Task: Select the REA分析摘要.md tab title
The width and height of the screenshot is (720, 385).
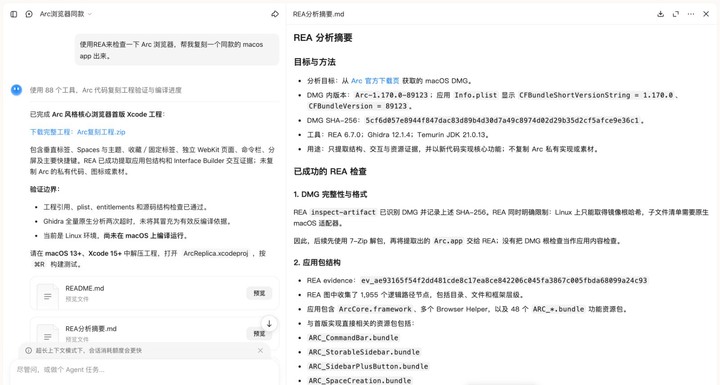Action: pyautogui.click(x=319, y=14)
